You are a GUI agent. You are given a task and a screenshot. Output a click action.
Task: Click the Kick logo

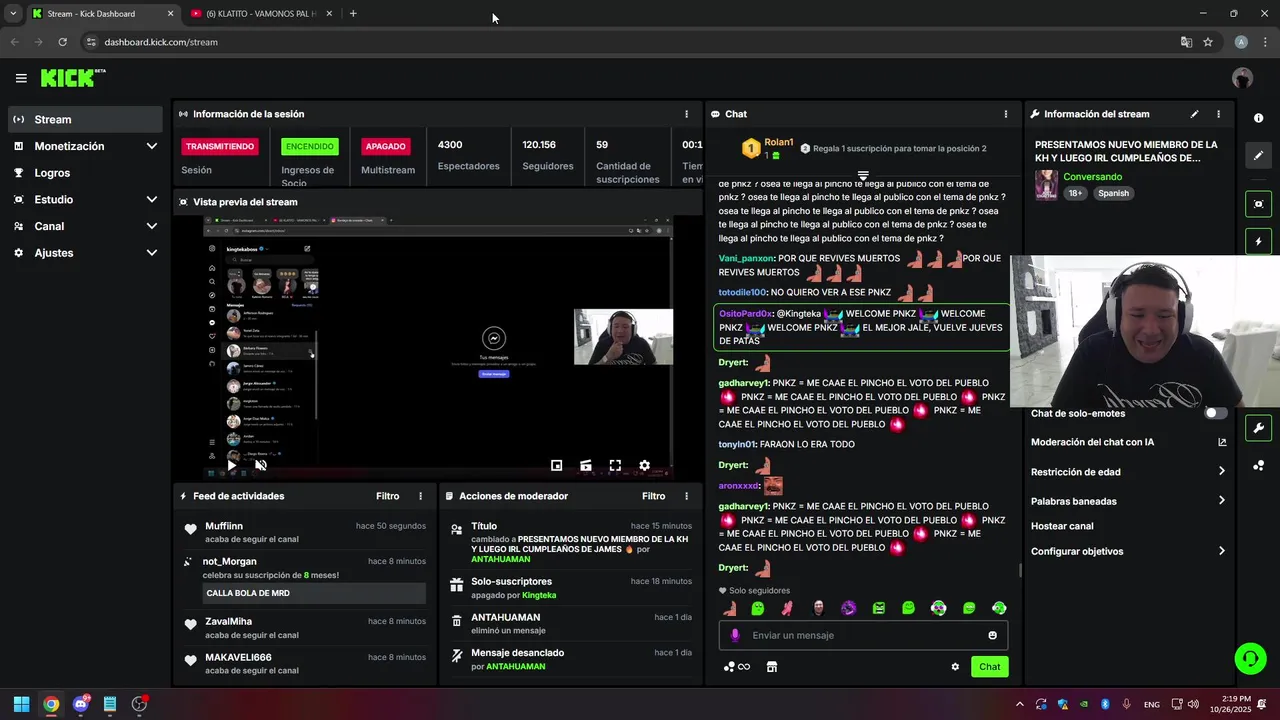pos(73,78)
